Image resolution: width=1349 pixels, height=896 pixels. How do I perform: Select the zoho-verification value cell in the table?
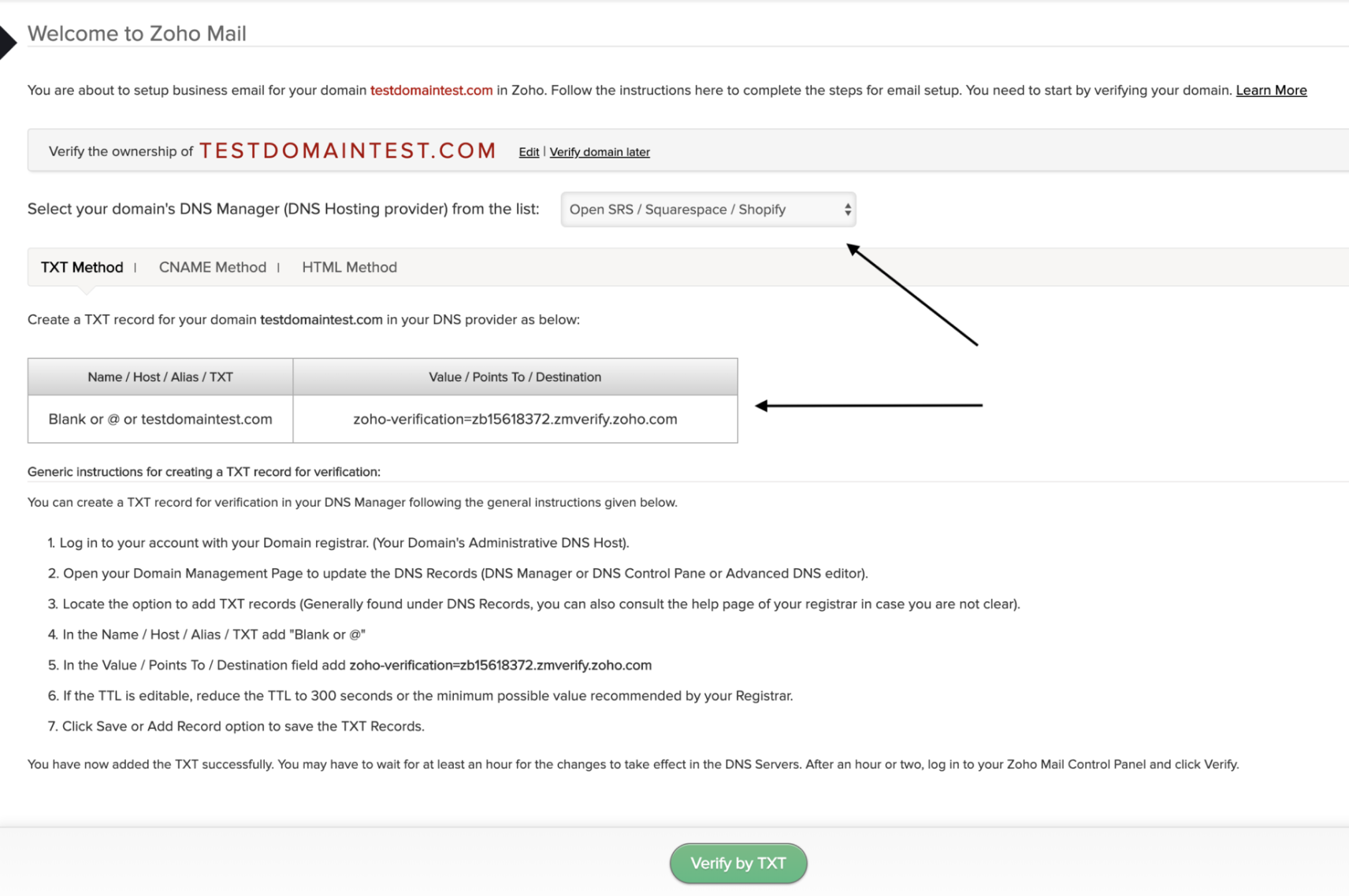point(515,418)
